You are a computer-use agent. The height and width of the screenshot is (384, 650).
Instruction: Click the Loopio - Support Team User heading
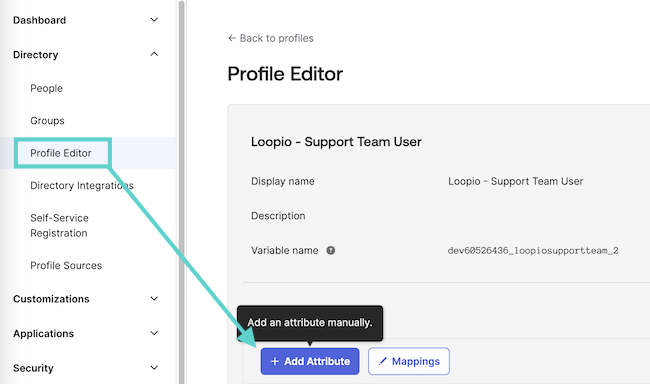point(336,142)
